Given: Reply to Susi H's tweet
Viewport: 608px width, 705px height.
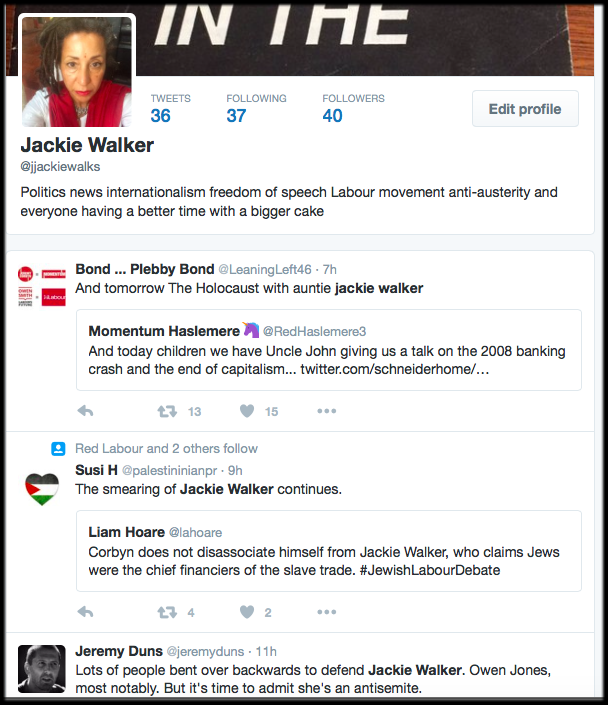Looking at the screenshot, I should 85,612.
